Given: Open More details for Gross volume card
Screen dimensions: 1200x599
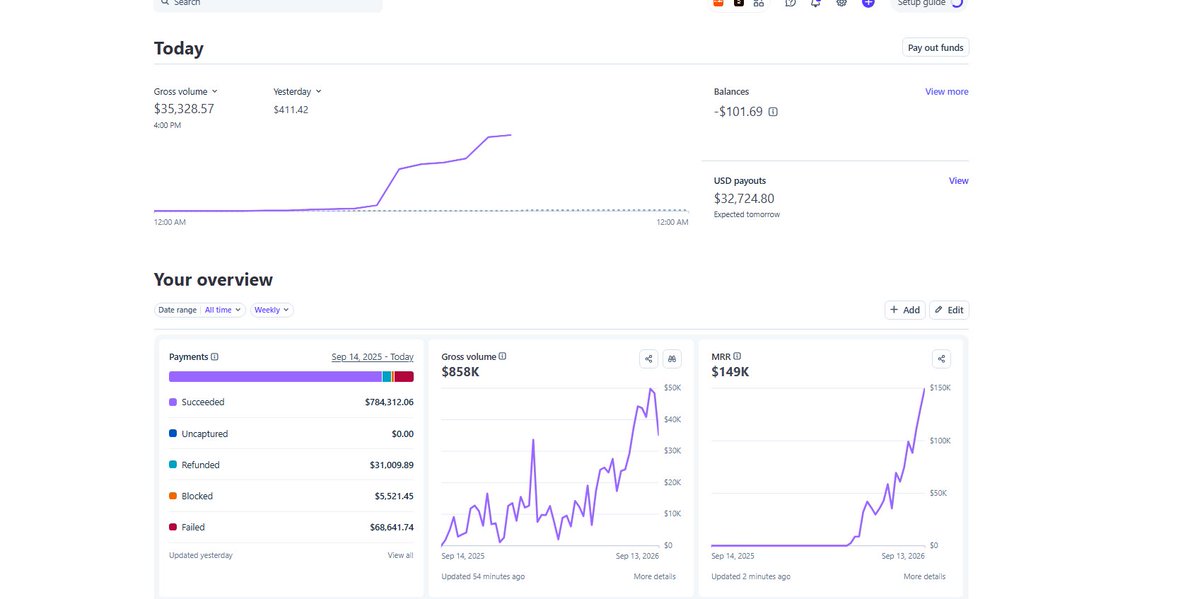Looking at the screenshot, I should (655, 577).
